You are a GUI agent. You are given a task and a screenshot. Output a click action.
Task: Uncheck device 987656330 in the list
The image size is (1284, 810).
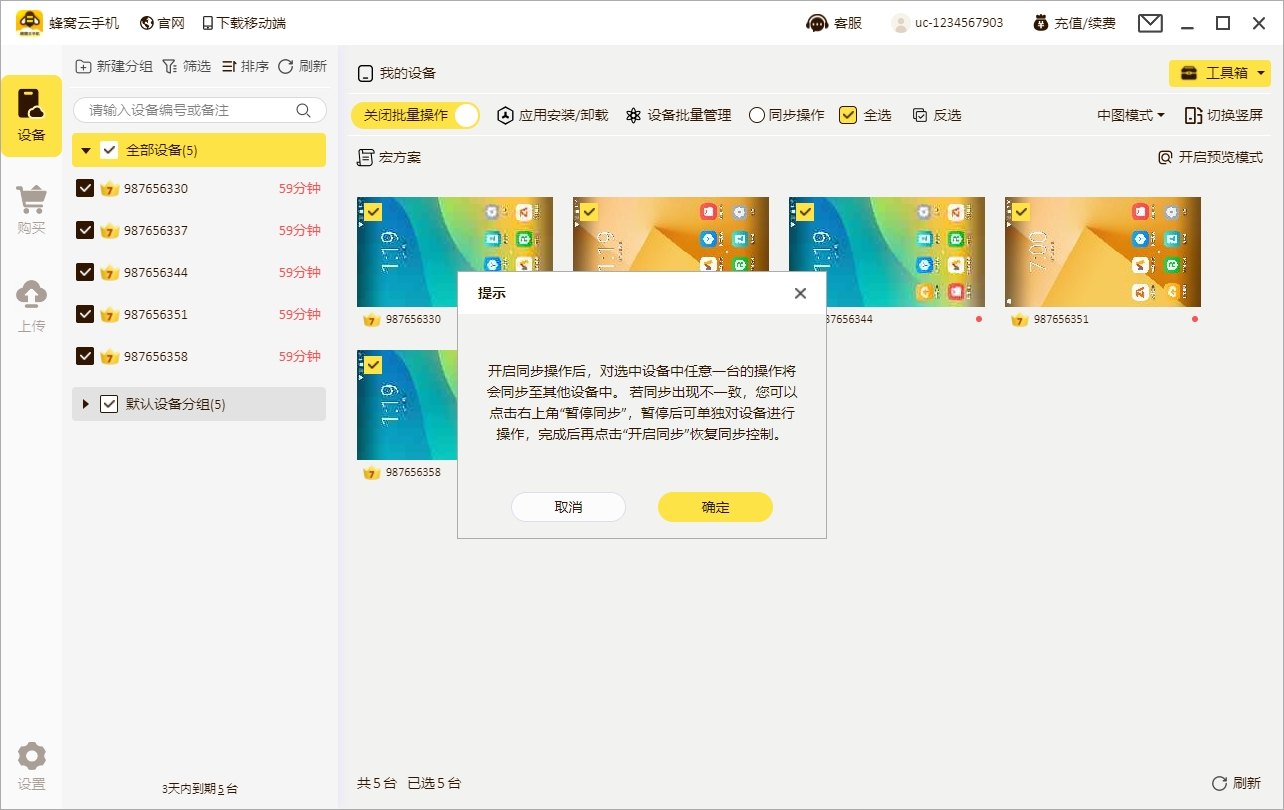click(85, 187)
